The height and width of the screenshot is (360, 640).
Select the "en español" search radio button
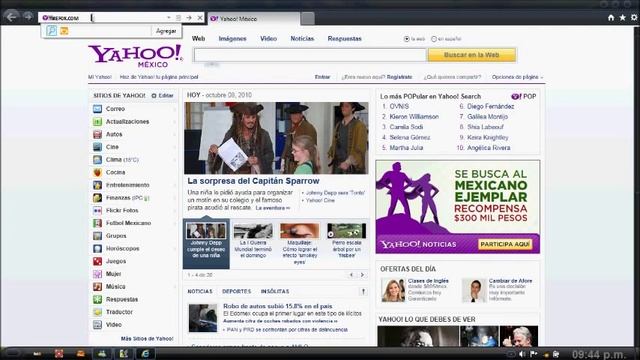(x=434, y=39)
